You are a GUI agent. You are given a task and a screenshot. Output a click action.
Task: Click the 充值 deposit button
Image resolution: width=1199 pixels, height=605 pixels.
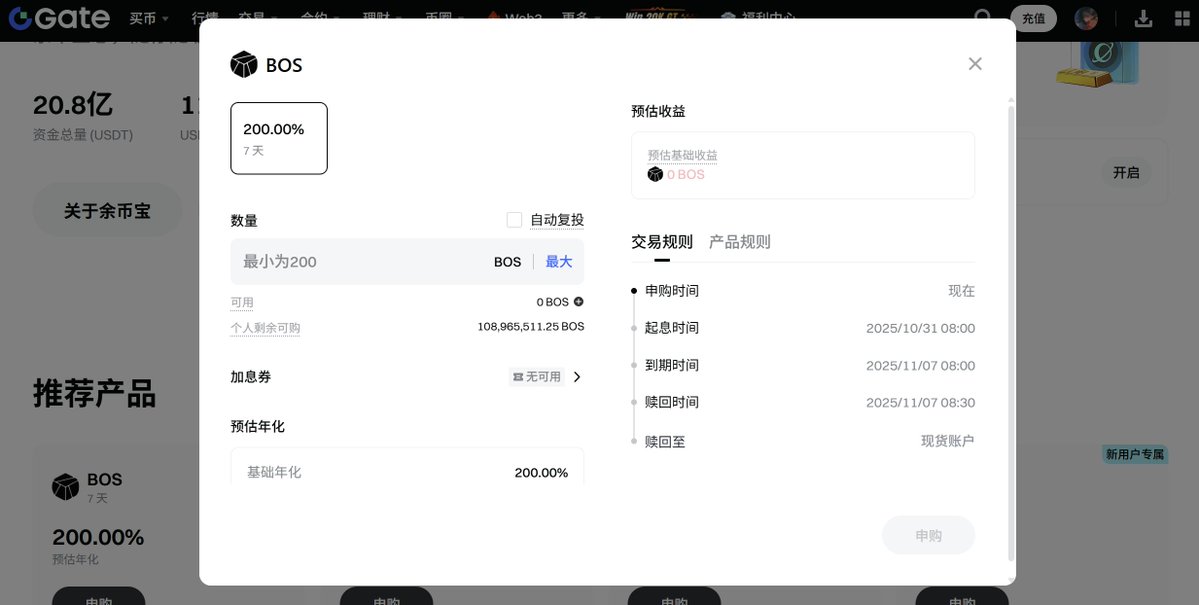[x=1033, y=18]
